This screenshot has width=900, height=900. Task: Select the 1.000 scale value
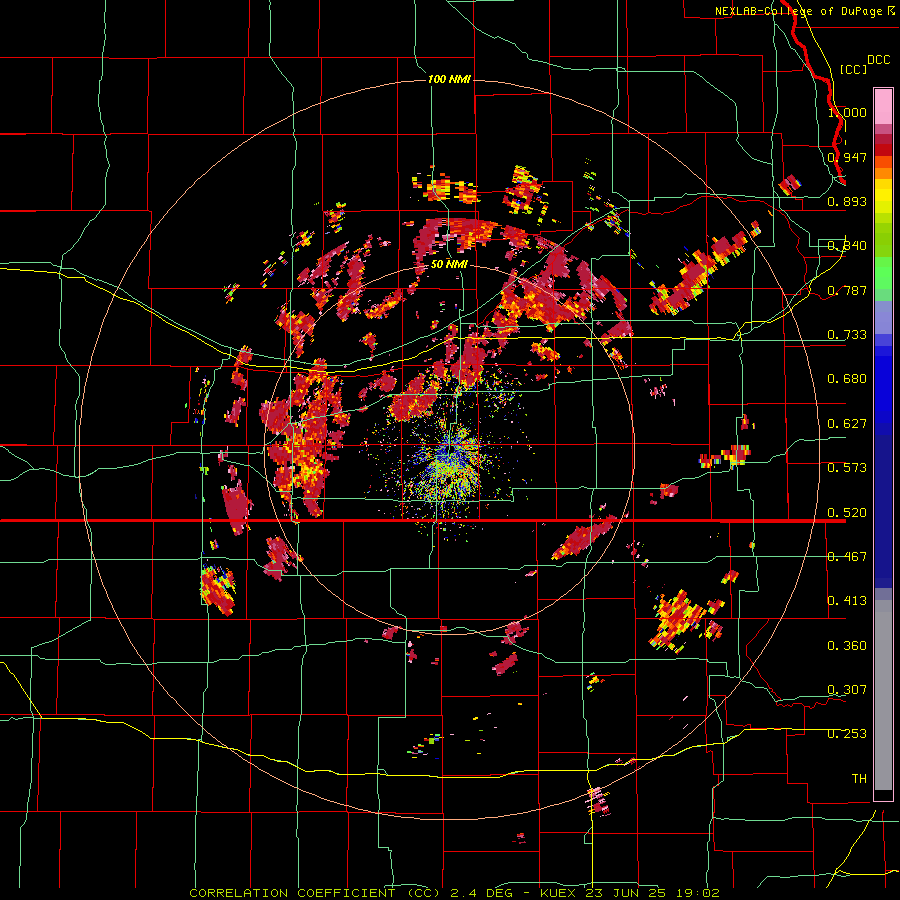tap(847, 112)
